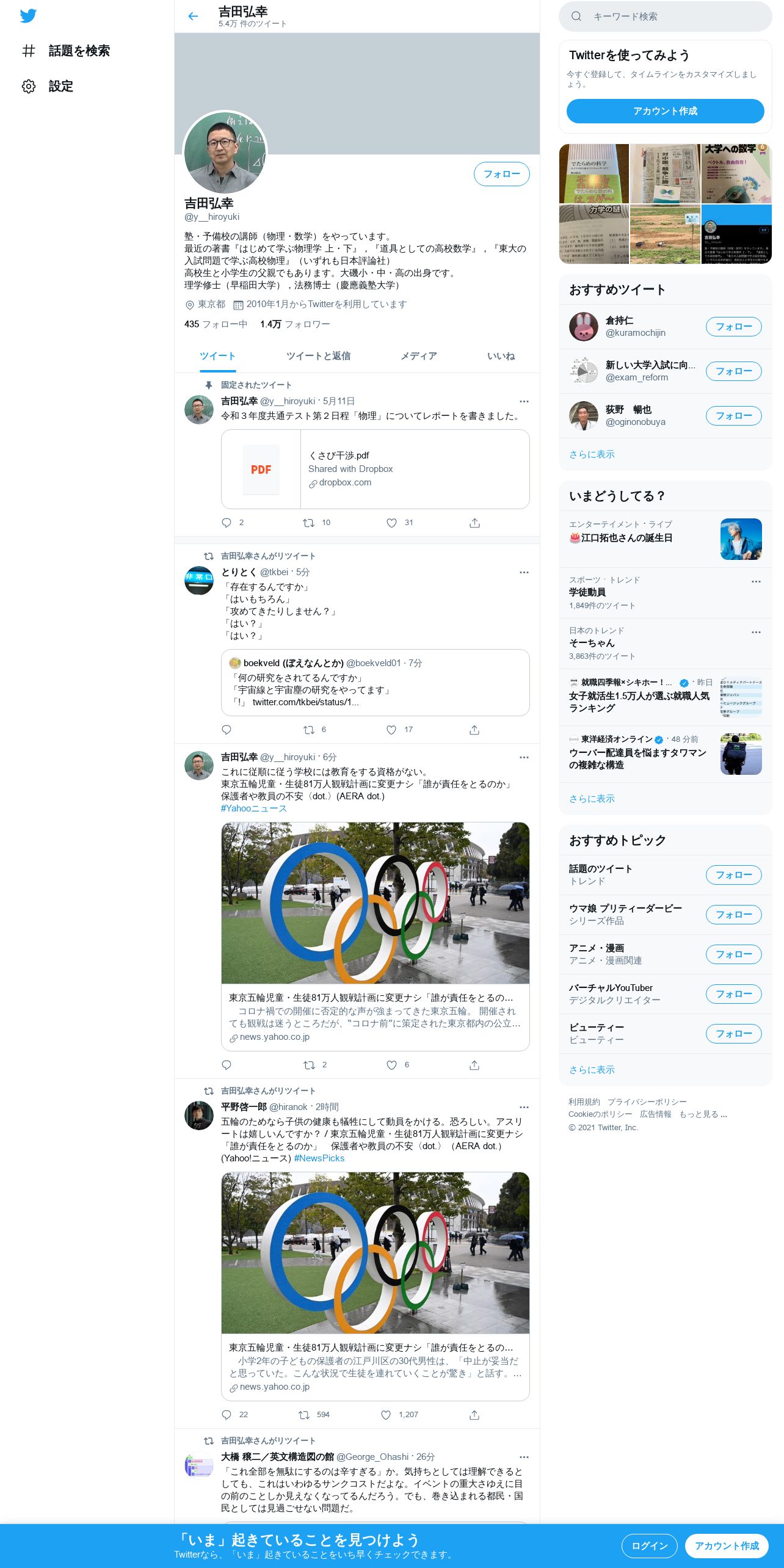Like the pinned tweet with 31 likes

[x=391, y=523]
